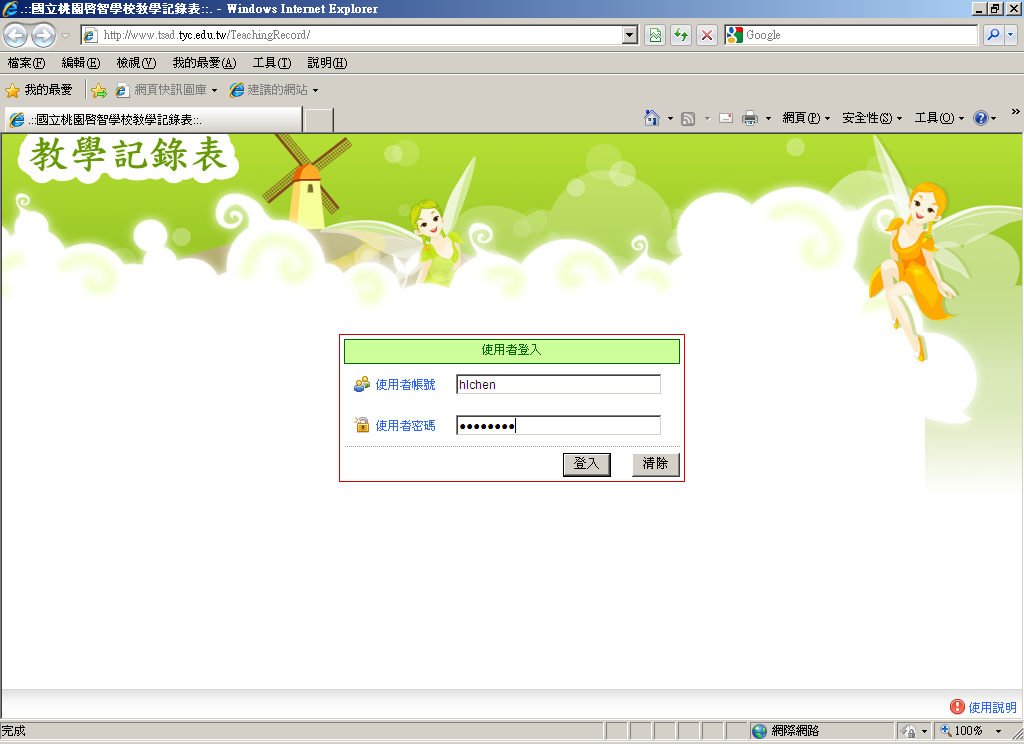Open the 網頁快訊圖庫 favorites bar link
The height and width of the screenshot is (744, 1024).
pos(166,90)
